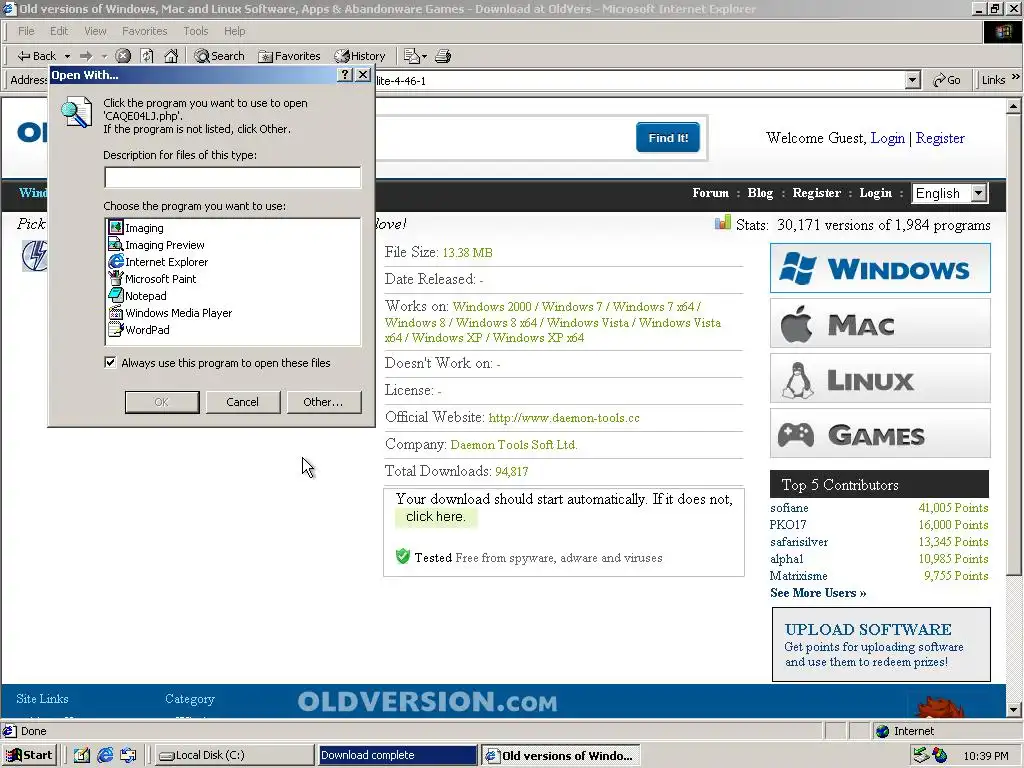Click the Daemon Tools Soft Ltd. company link
Image resolution: width=1024 pixels, height=768 pixels.
[x=514, y=445]
